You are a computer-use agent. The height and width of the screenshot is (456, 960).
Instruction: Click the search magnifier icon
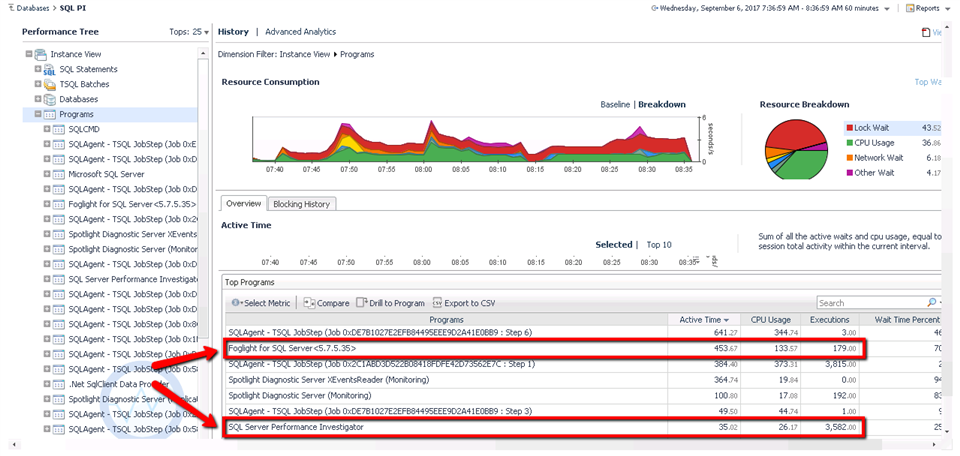931,302
